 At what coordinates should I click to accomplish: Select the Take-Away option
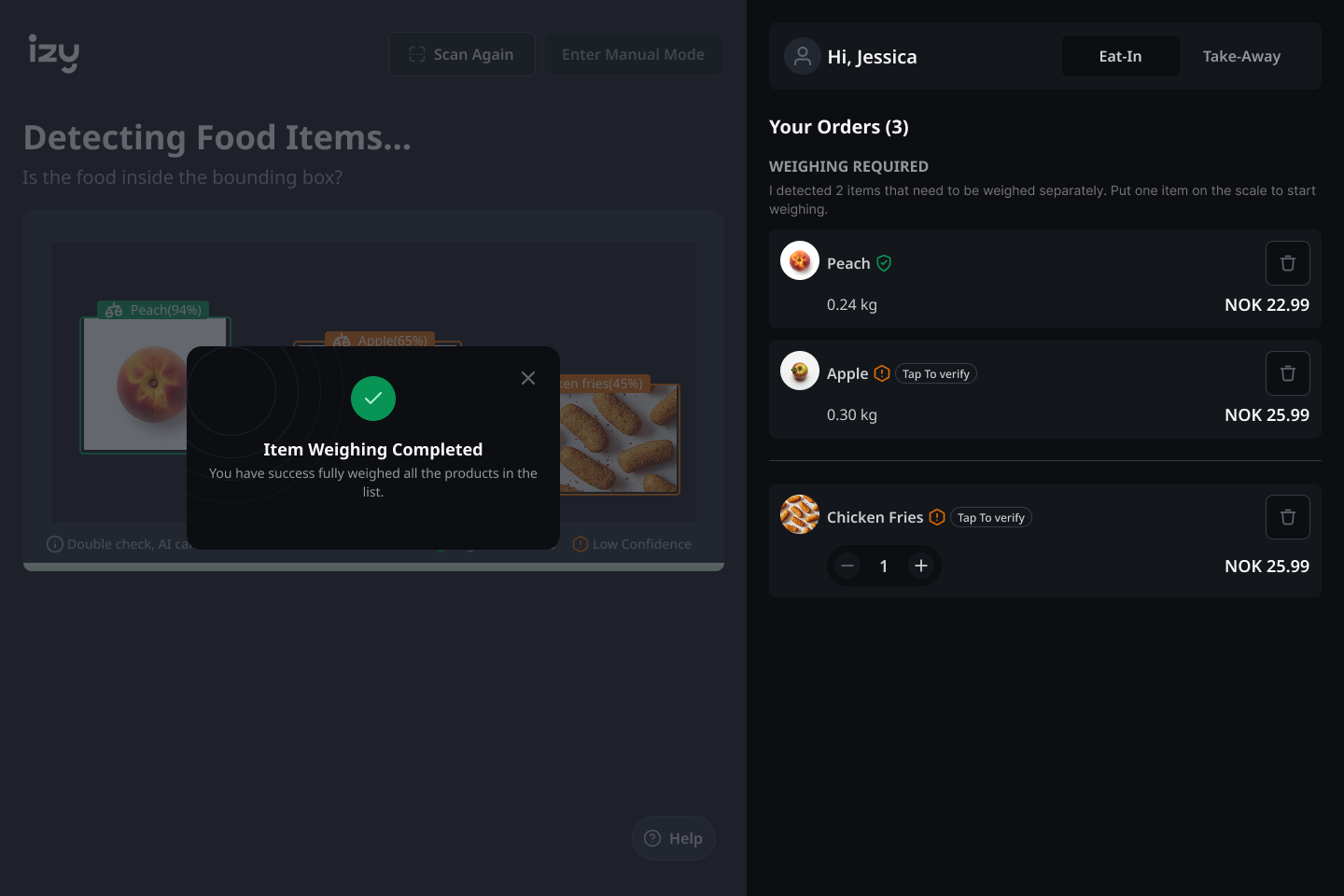click(x=1241, y=56)
